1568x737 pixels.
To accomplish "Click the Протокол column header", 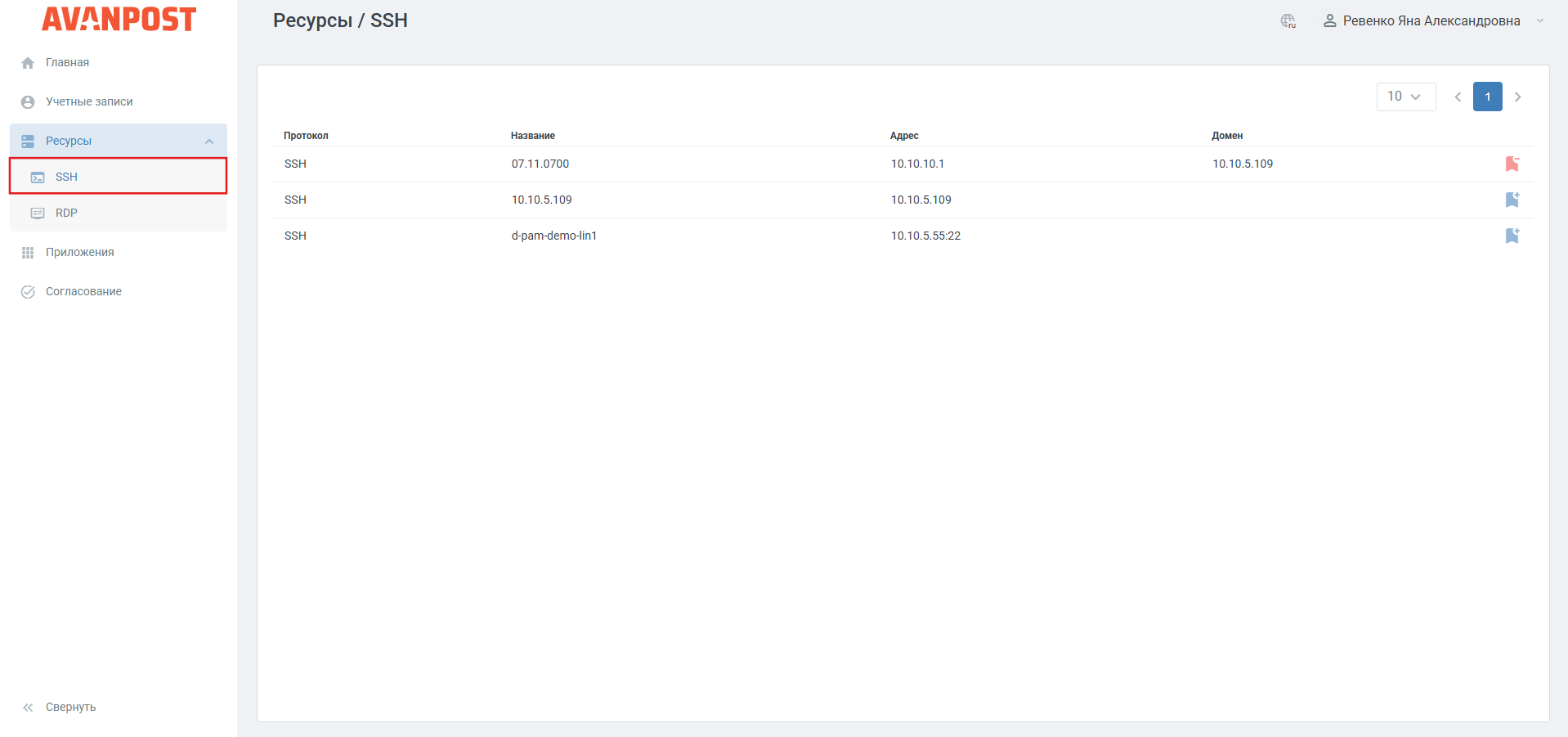I will coord(306,136).
